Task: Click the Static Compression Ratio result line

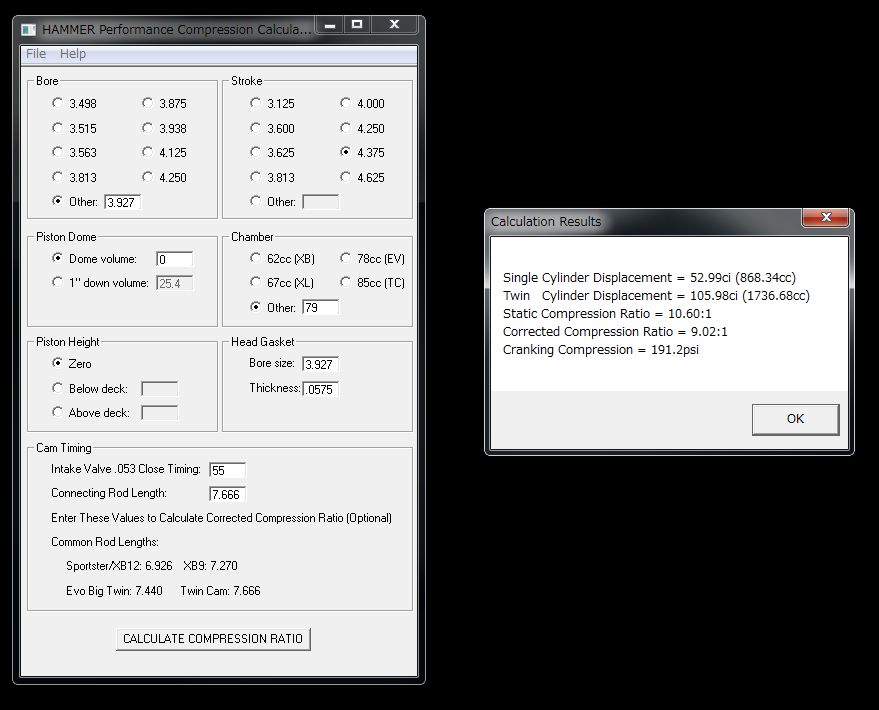Action: pyautogui.click(x=607, y=314)
